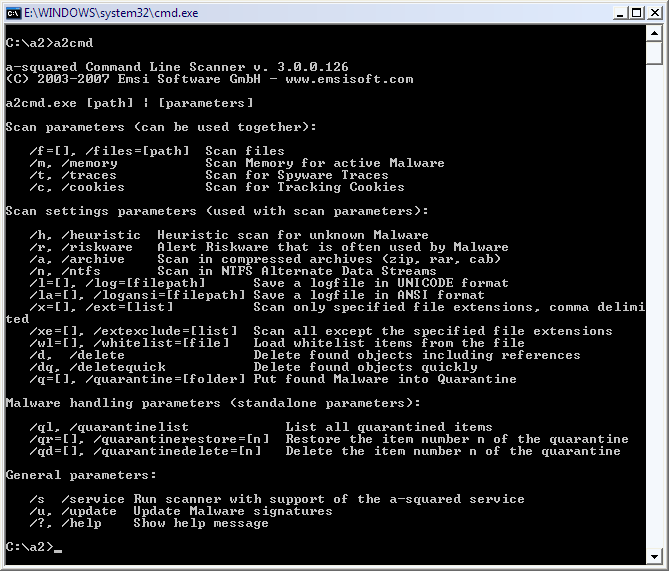The image size is (669, 571).
Task: Click 'Load whitelist items from the file' text
Action: coord(389,343)
